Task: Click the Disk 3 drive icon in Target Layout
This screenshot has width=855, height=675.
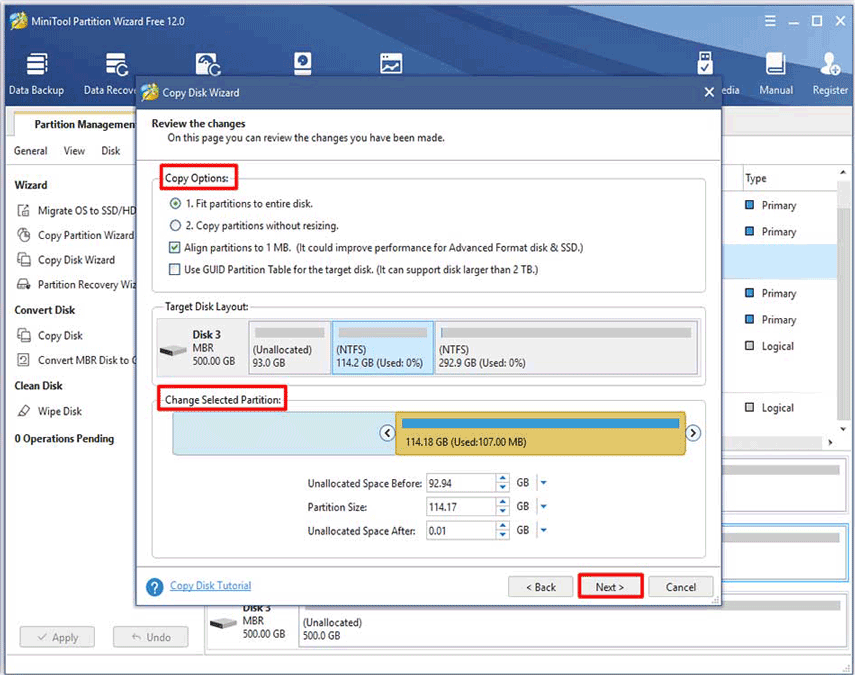Action: [x=173, y=350]
